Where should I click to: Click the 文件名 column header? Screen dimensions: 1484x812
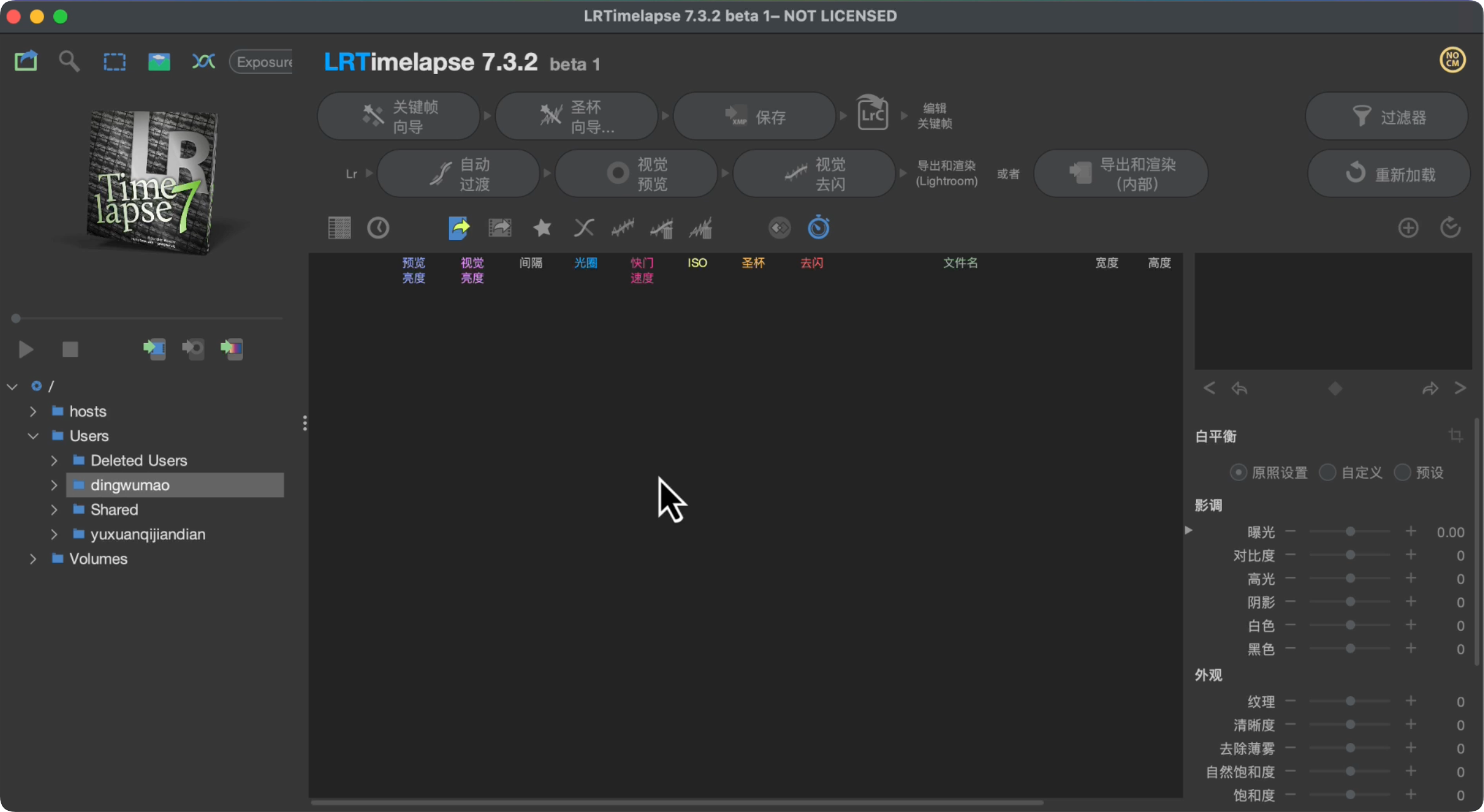[960, 263]
